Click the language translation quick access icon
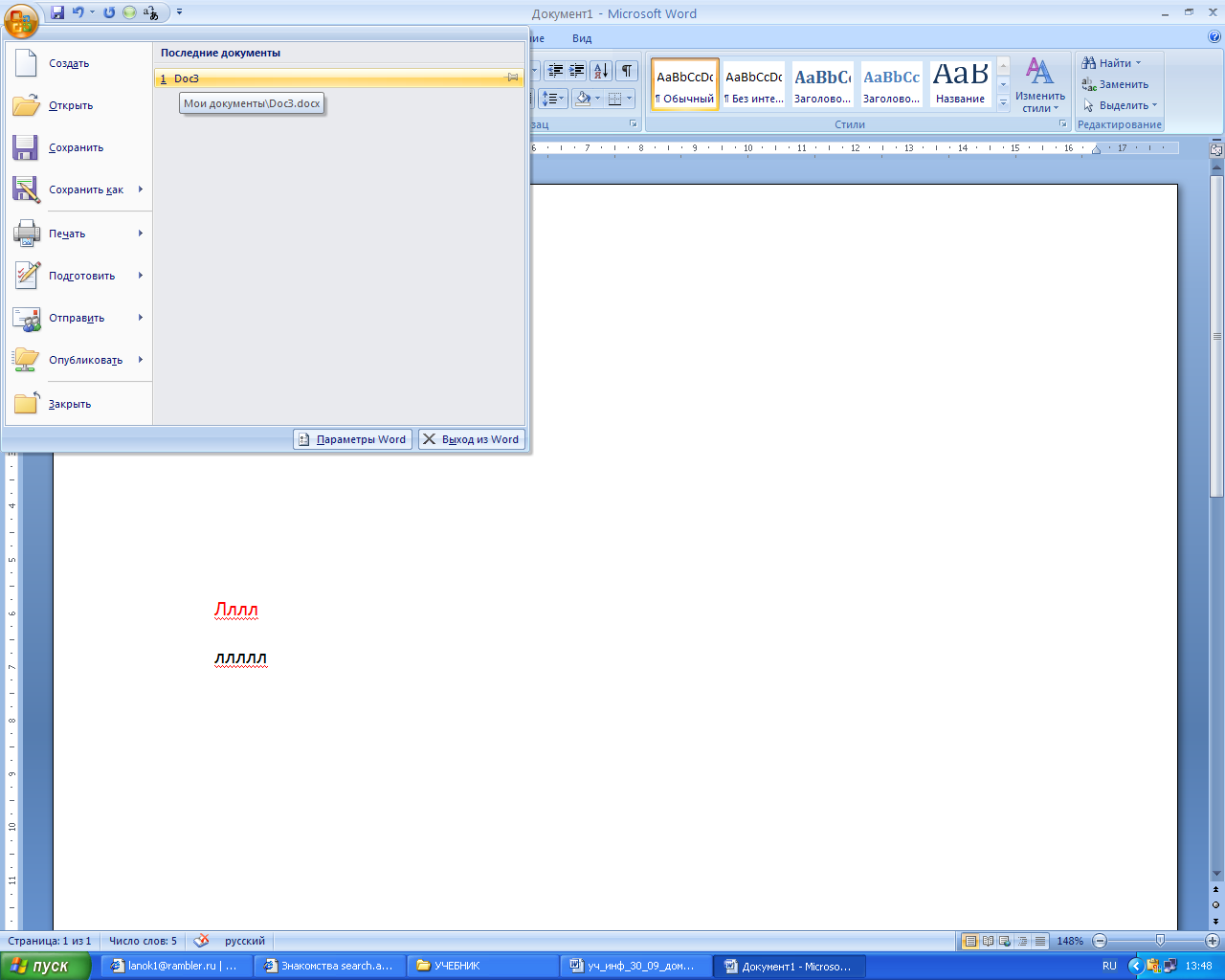 (x=151, y=12)
